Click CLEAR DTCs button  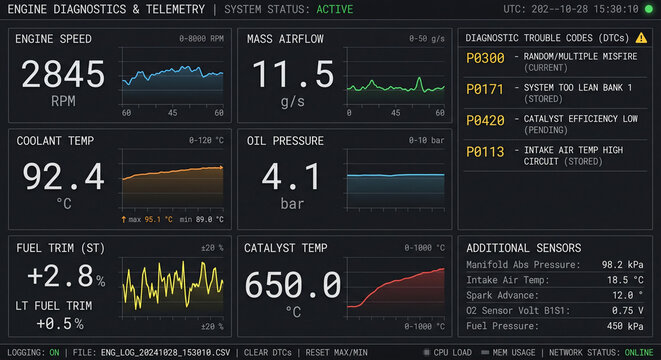pos(268,352)
